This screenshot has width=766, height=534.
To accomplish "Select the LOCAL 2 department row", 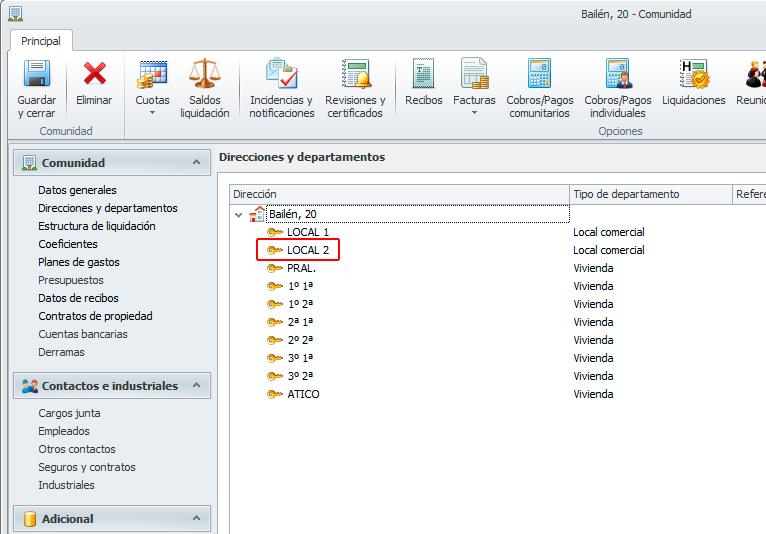I will point(298,250).
